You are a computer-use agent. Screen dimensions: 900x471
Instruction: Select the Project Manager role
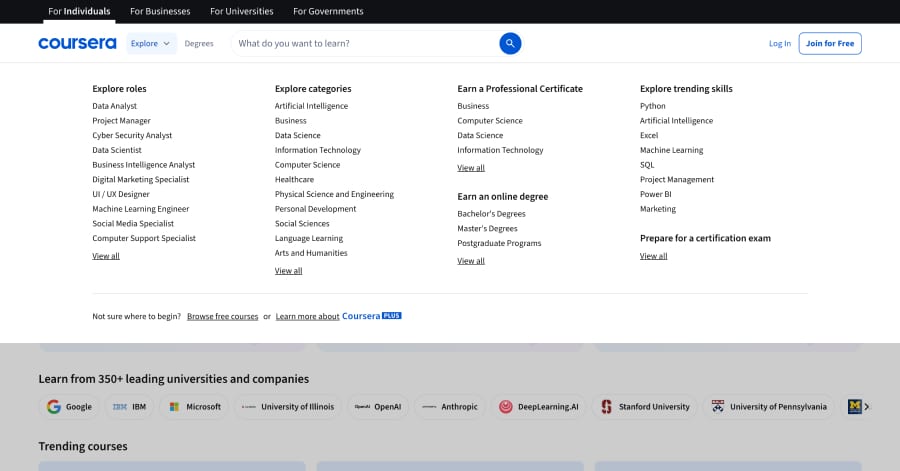point(121,120)
